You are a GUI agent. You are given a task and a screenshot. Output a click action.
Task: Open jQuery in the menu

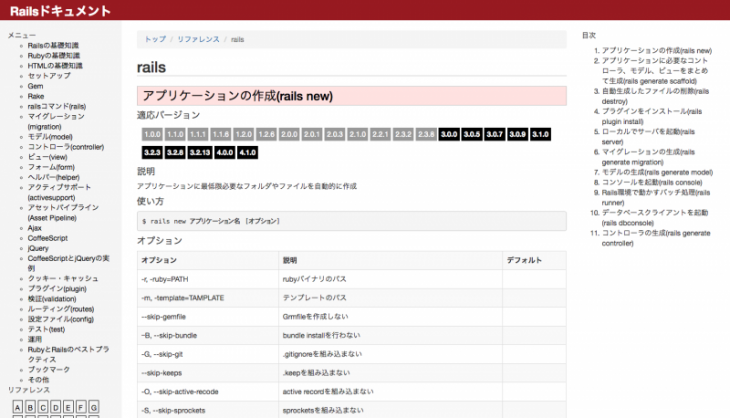pyautogui.click(x=38, y=248)
